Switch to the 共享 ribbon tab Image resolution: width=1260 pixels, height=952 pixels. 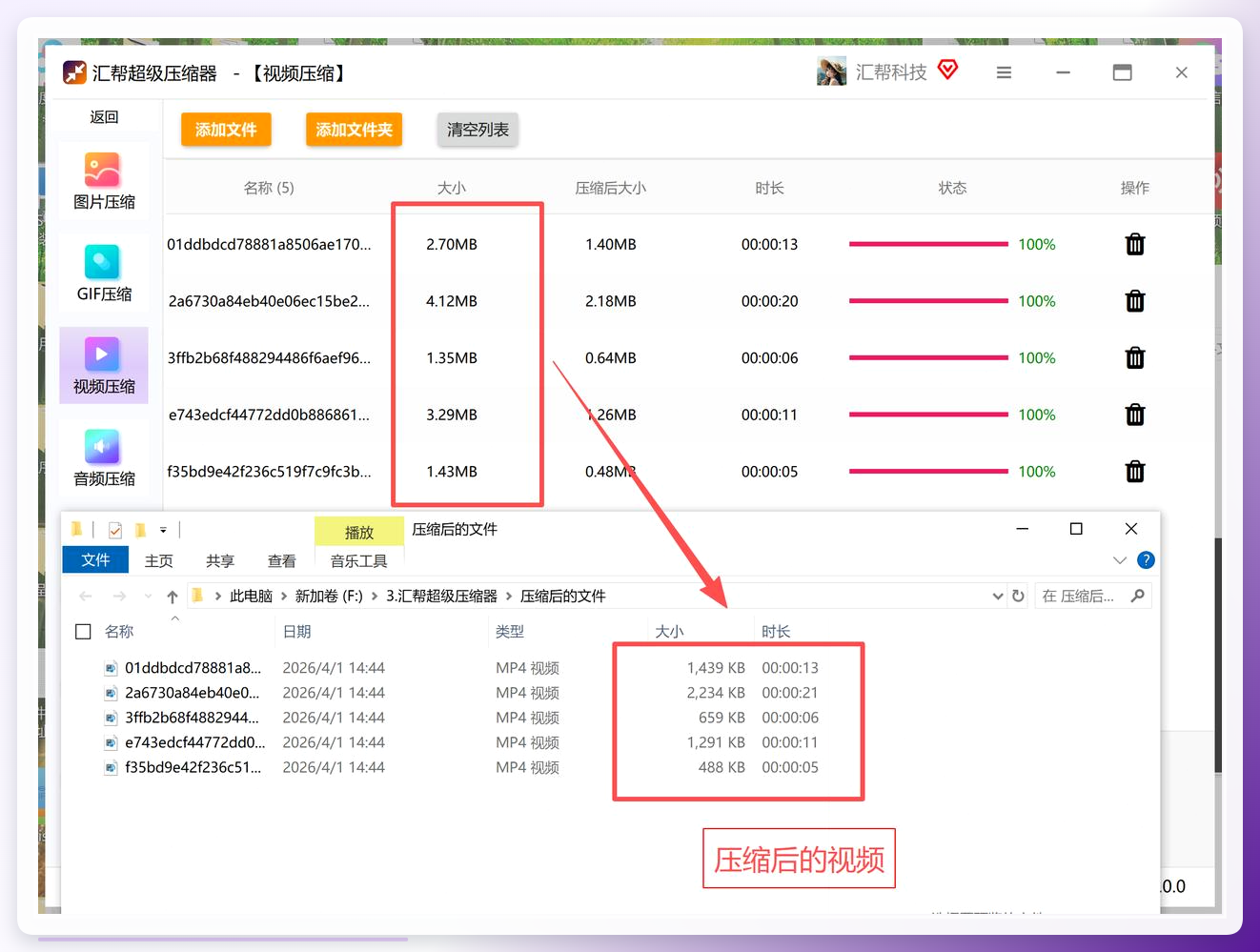tap(220, 561)
